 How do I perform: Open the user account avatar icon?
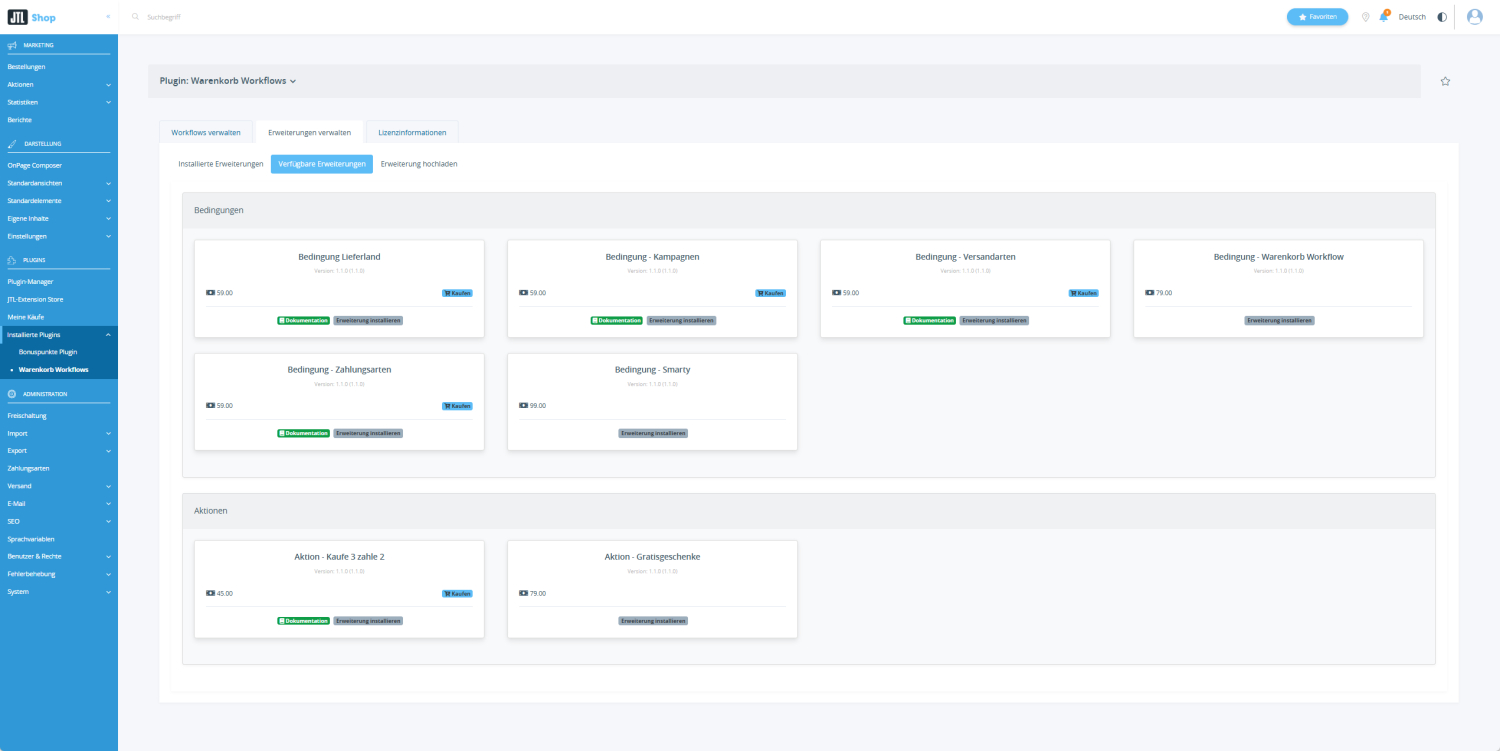coord(1474,17)
